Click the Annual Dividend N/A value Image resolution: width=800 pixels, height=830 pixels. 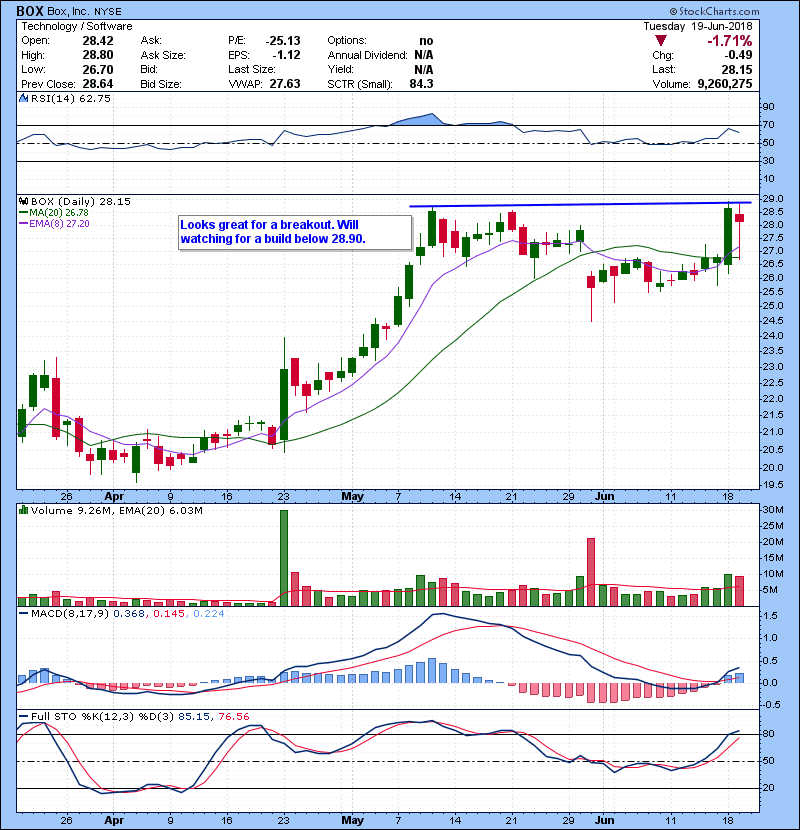[424, 55]
